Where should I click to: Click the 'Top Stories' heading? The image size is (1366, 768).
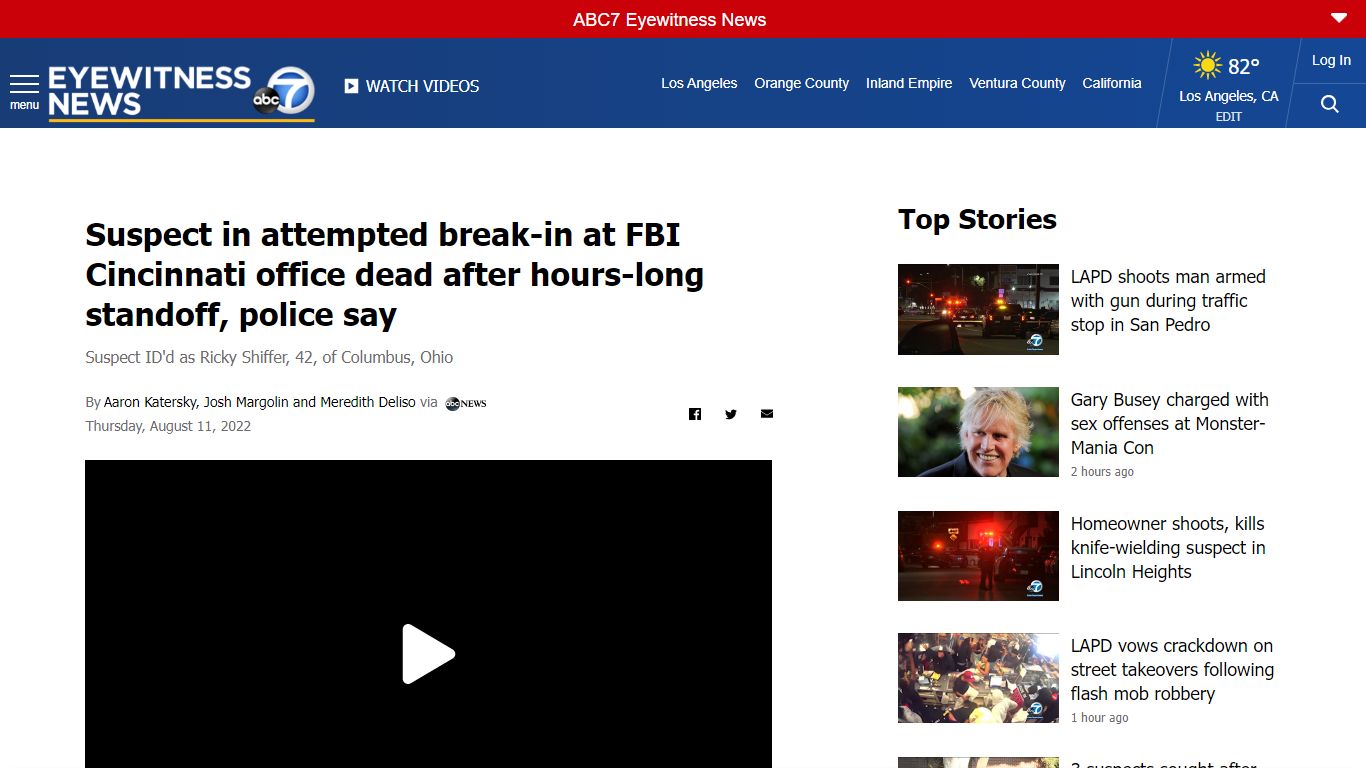[977, 219]
